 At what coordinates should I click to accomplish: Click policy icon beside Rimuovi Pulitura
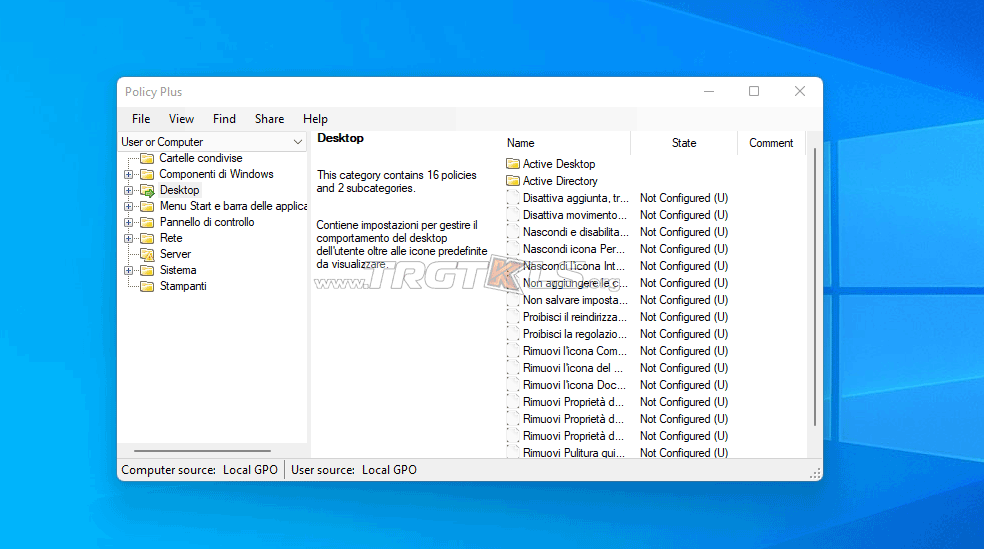[513, 453]
